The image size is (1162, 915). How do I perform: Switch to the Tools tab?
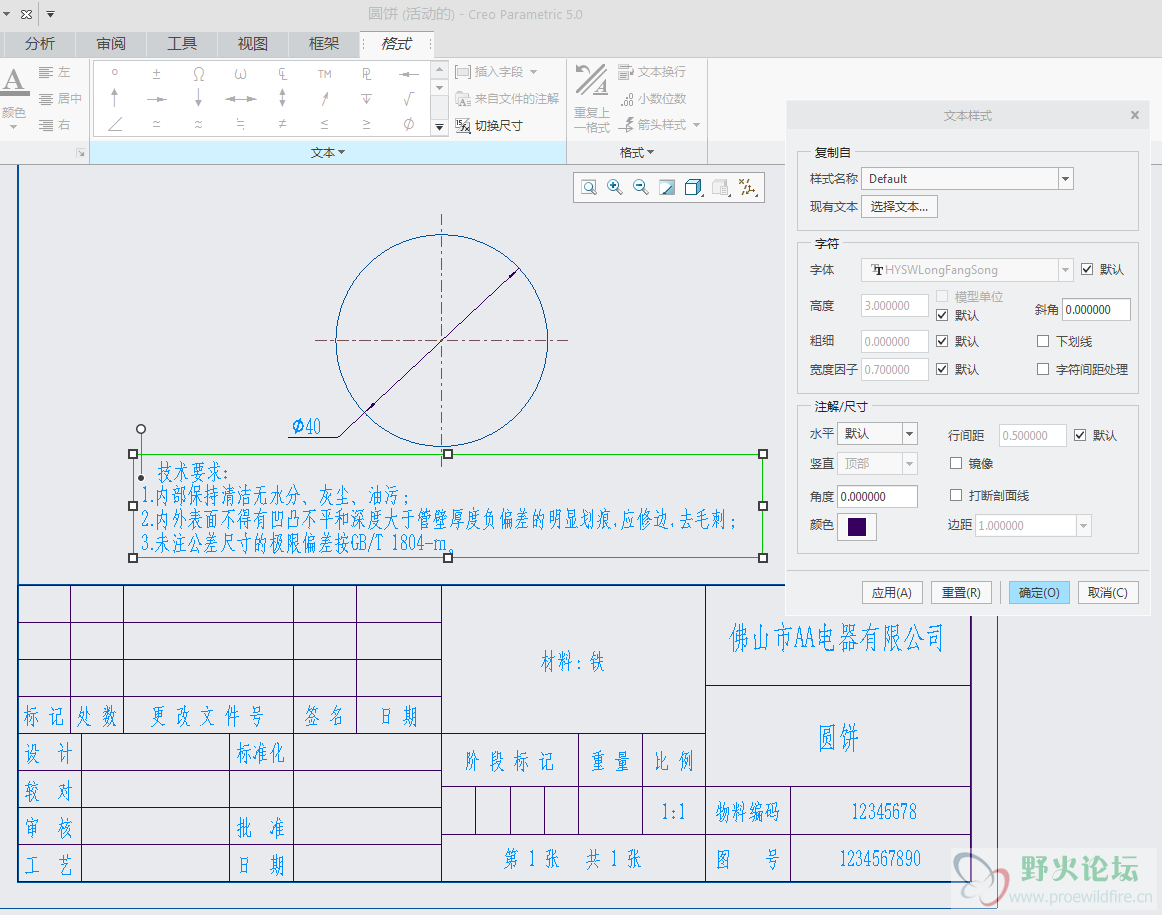point(182,44)
